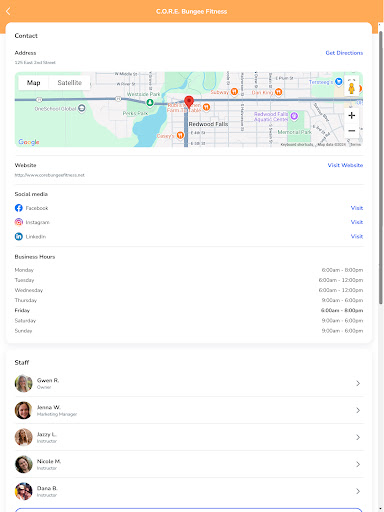Expand Jenna W. Marketing Manager chevron
384x512 pixels.
tap(358, 410)
